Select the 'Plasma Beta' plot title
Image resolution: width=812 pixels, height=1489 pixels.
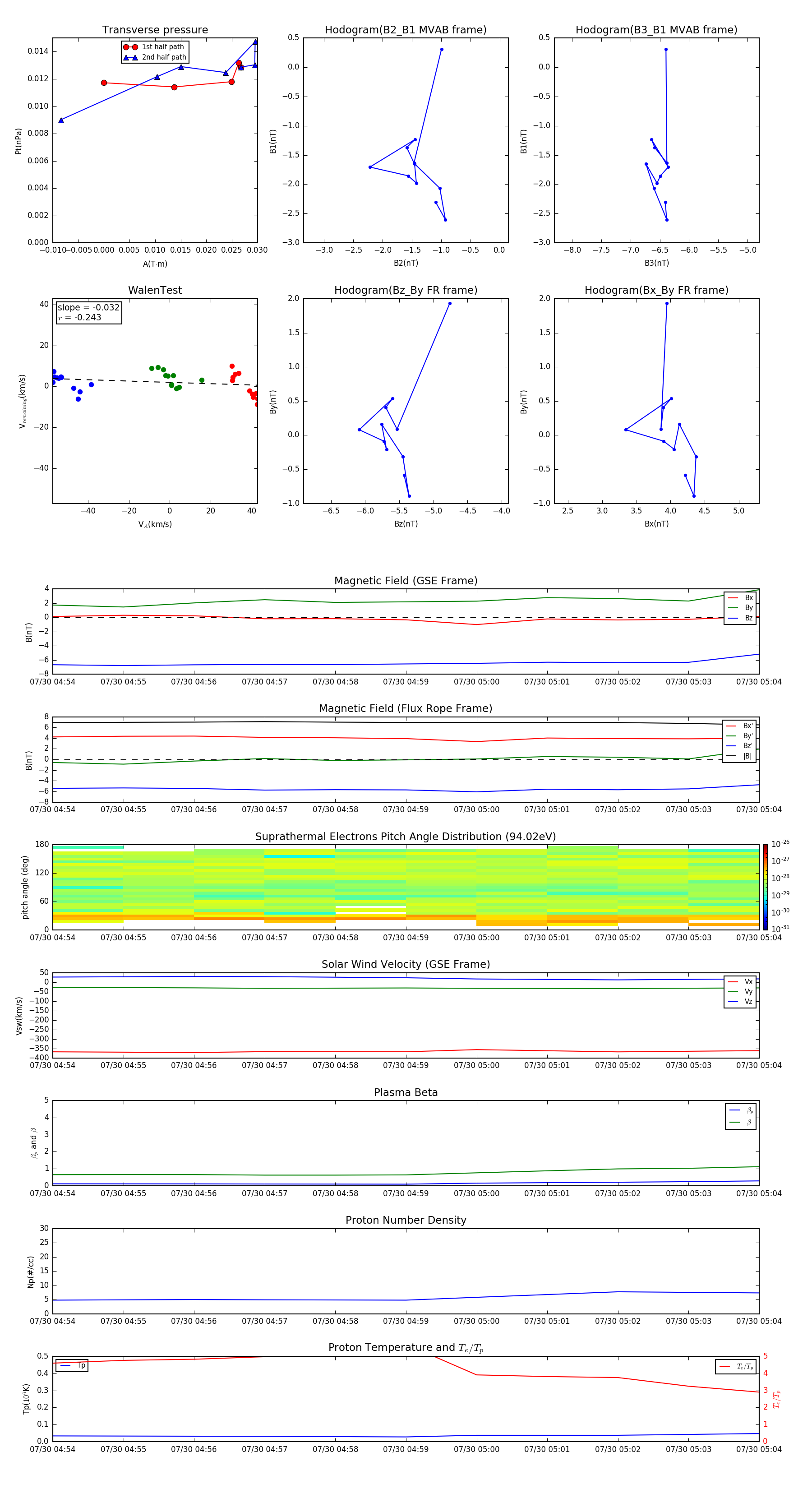tap(405, 1092)
